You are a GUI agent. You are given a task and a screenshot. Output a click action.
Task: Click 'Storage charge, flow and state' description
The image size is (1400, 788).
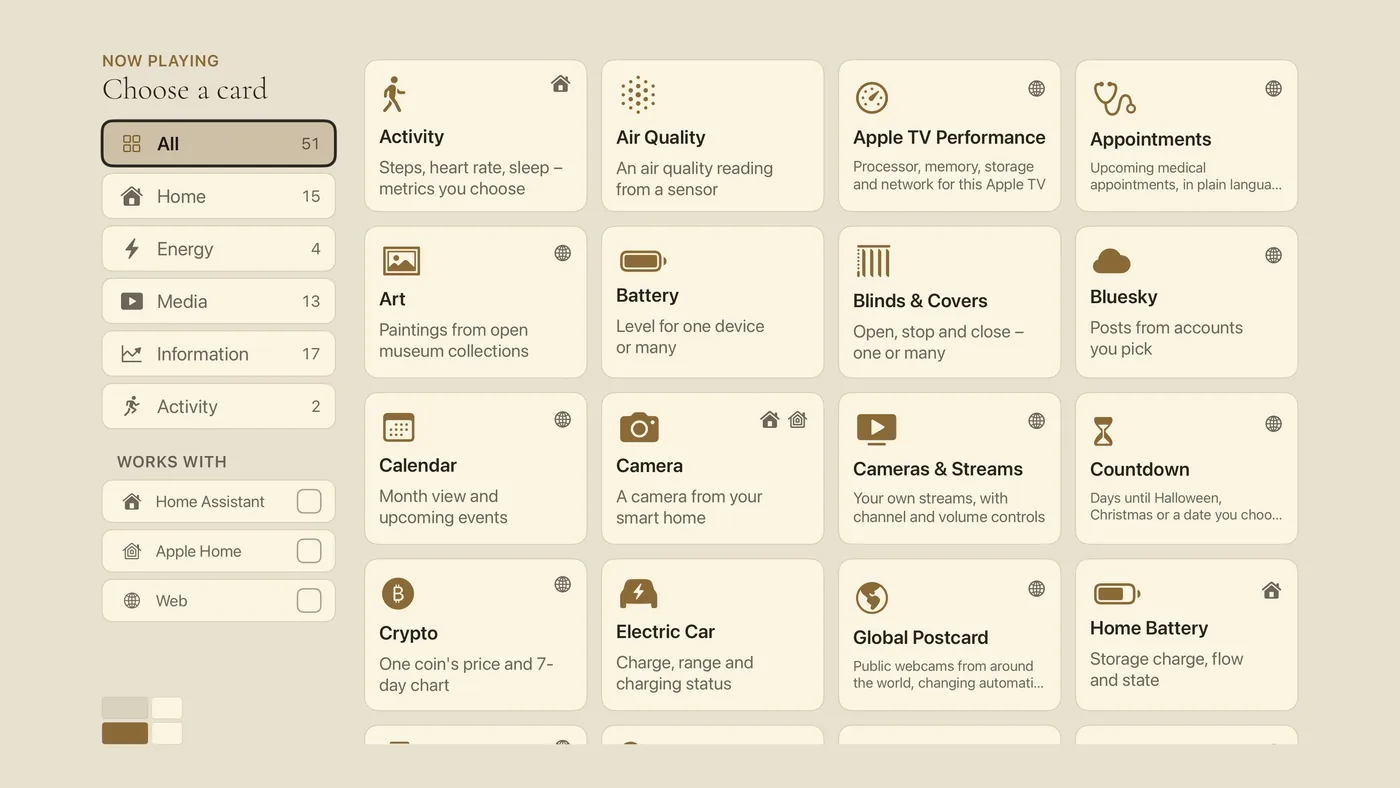[1167, 669]
